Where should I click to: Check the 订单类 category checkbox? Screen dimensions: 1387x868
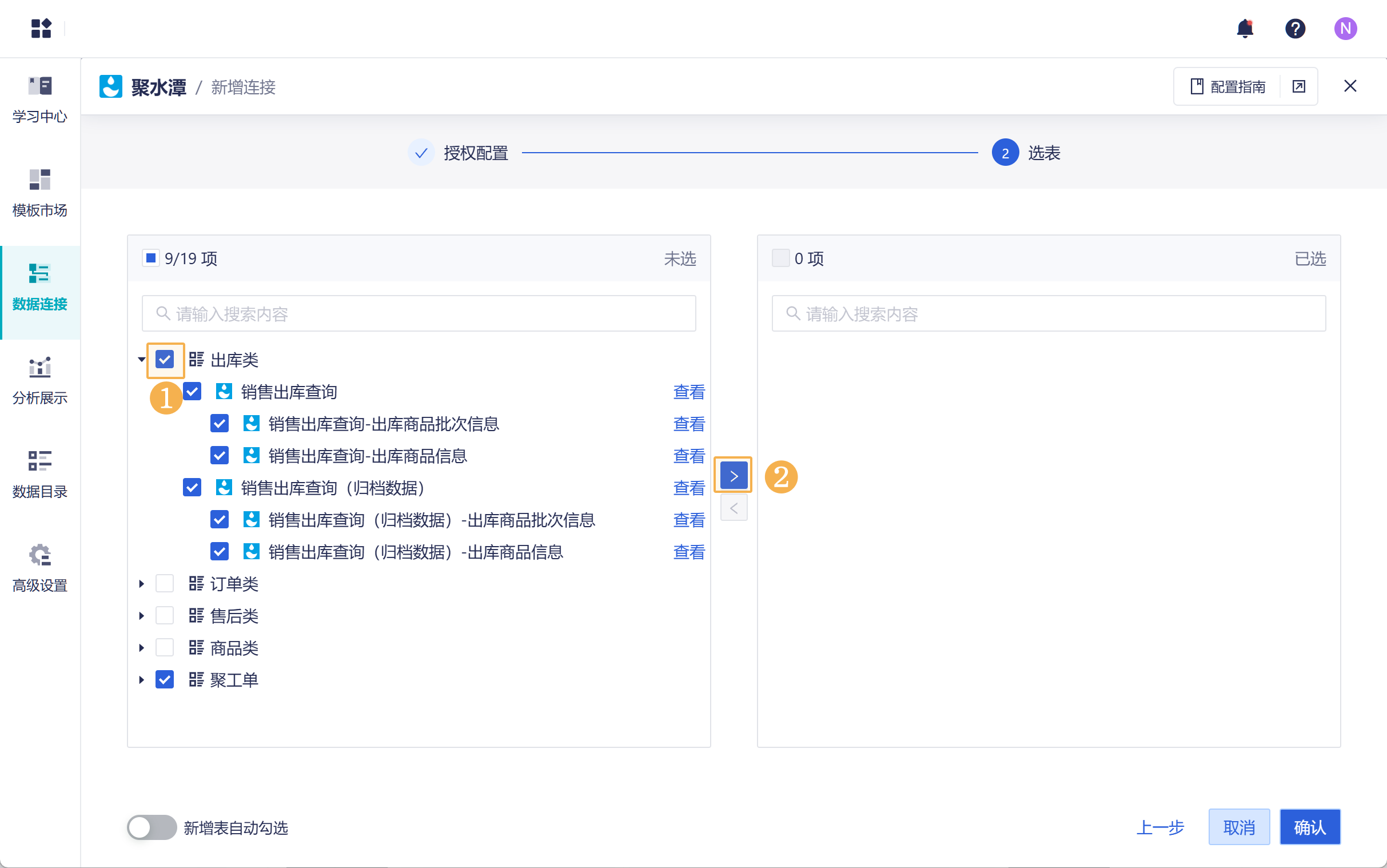point(165,584)
